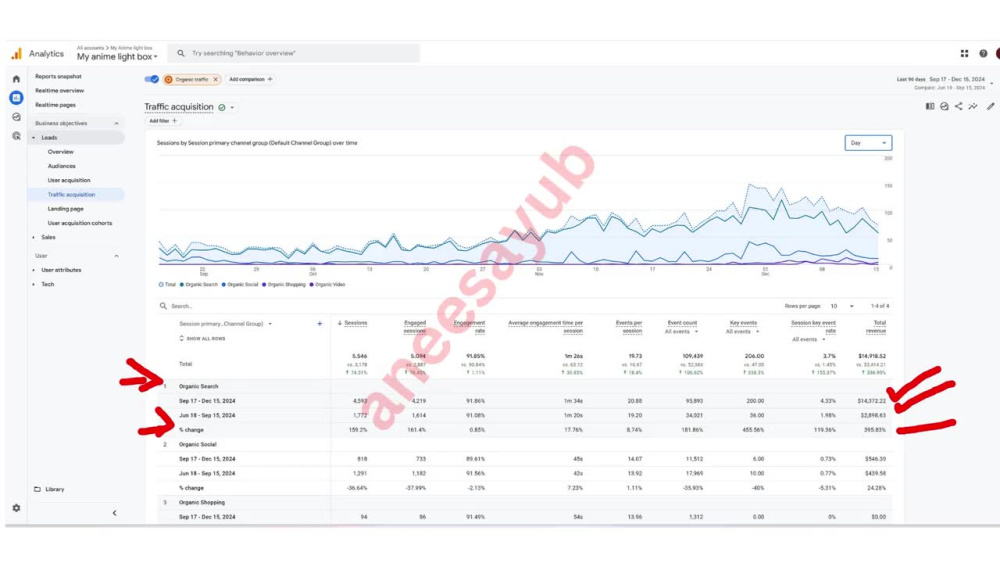Collapse the Leads tree group
The image size is (1000, 563).
[34, 138]
